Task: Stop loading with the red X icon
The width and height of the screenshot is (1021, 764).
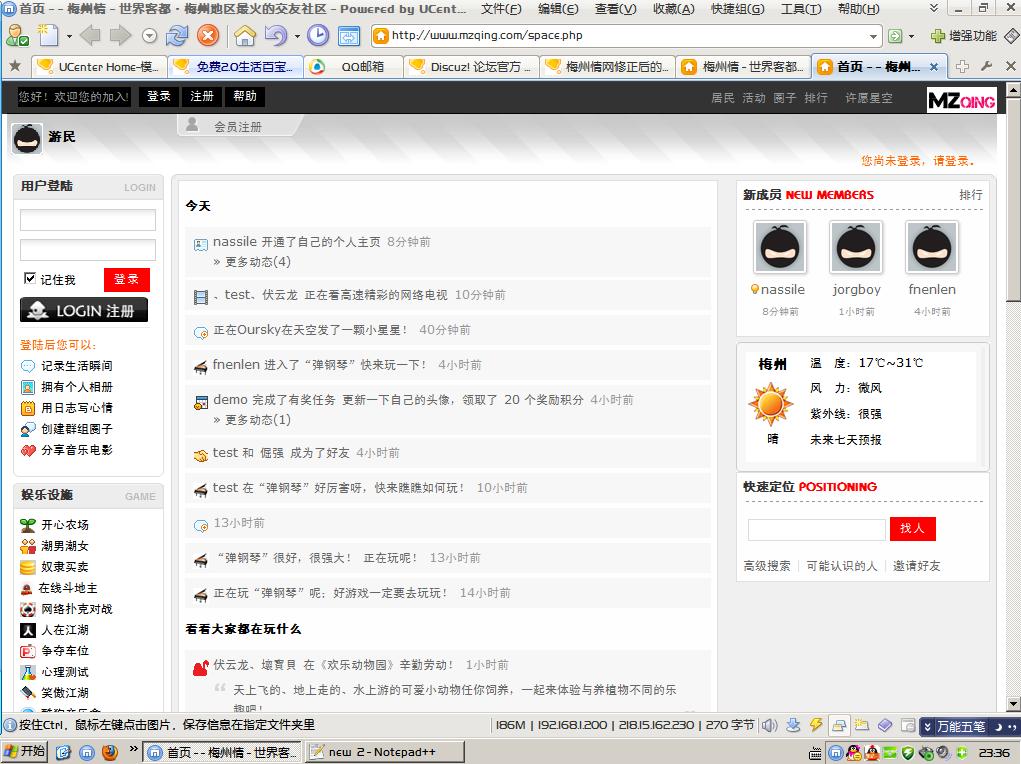Action: 208,35
